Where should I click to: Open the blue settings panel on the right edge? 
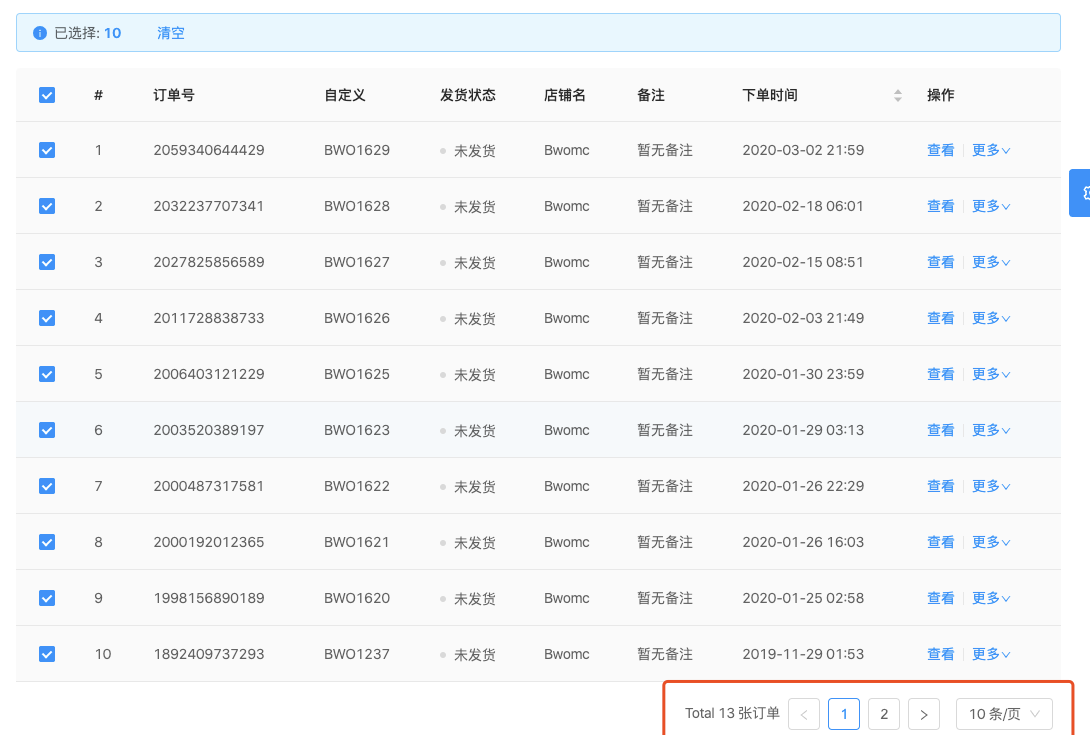[1082, 192]
